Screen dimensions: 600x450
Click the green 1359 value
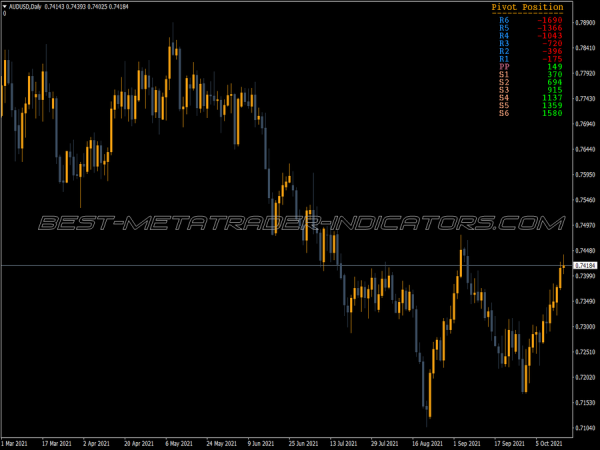[553, 105]
